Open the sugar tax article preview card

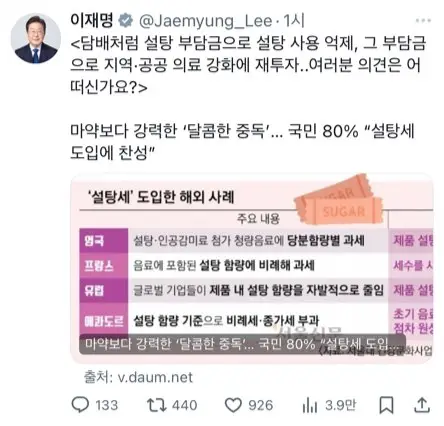(x=252, y=268)
